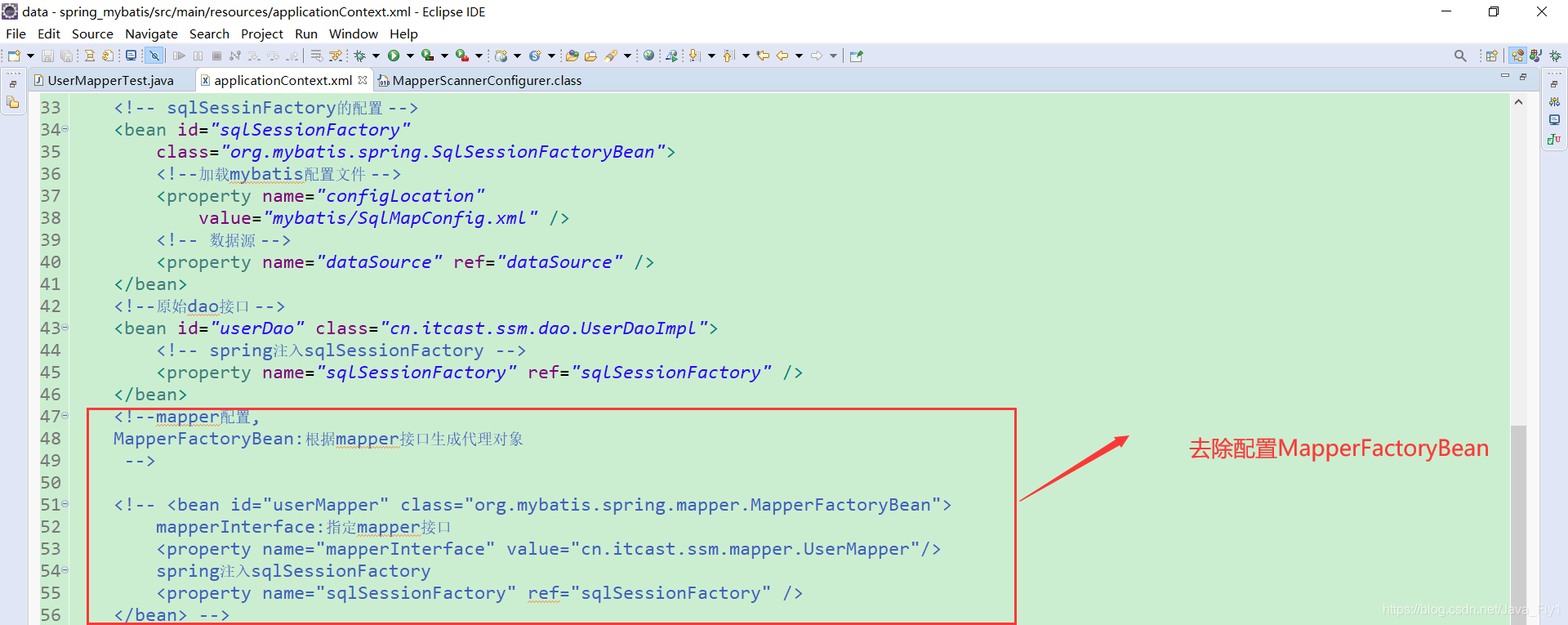The height and width of the screenshot is (625, 1568).
Task: Open the web browser globe icon
Action: (x=648, y=56)
